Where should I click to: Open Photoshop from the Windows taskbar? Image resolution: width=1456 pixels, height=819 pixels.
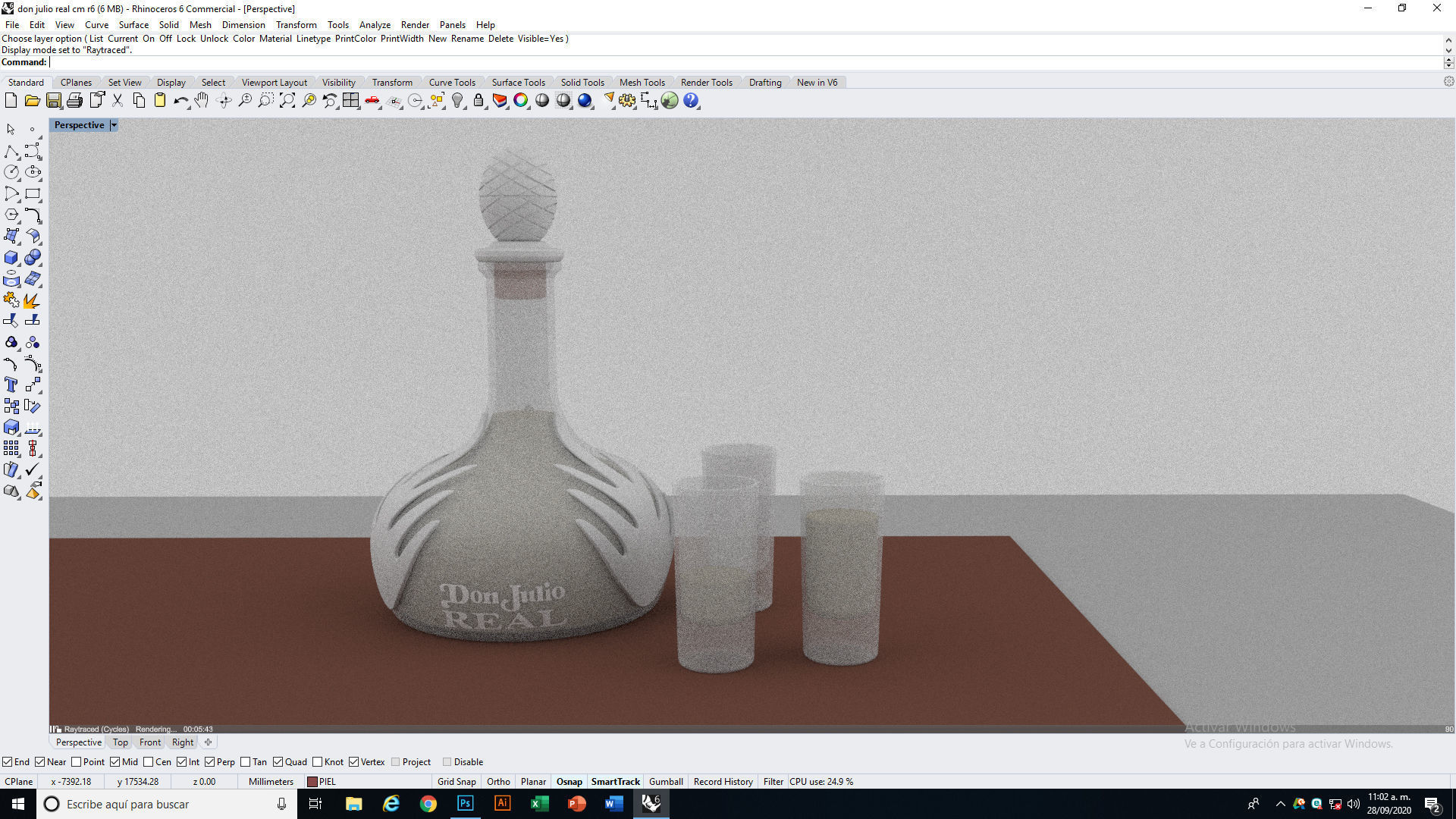point(465,804)
